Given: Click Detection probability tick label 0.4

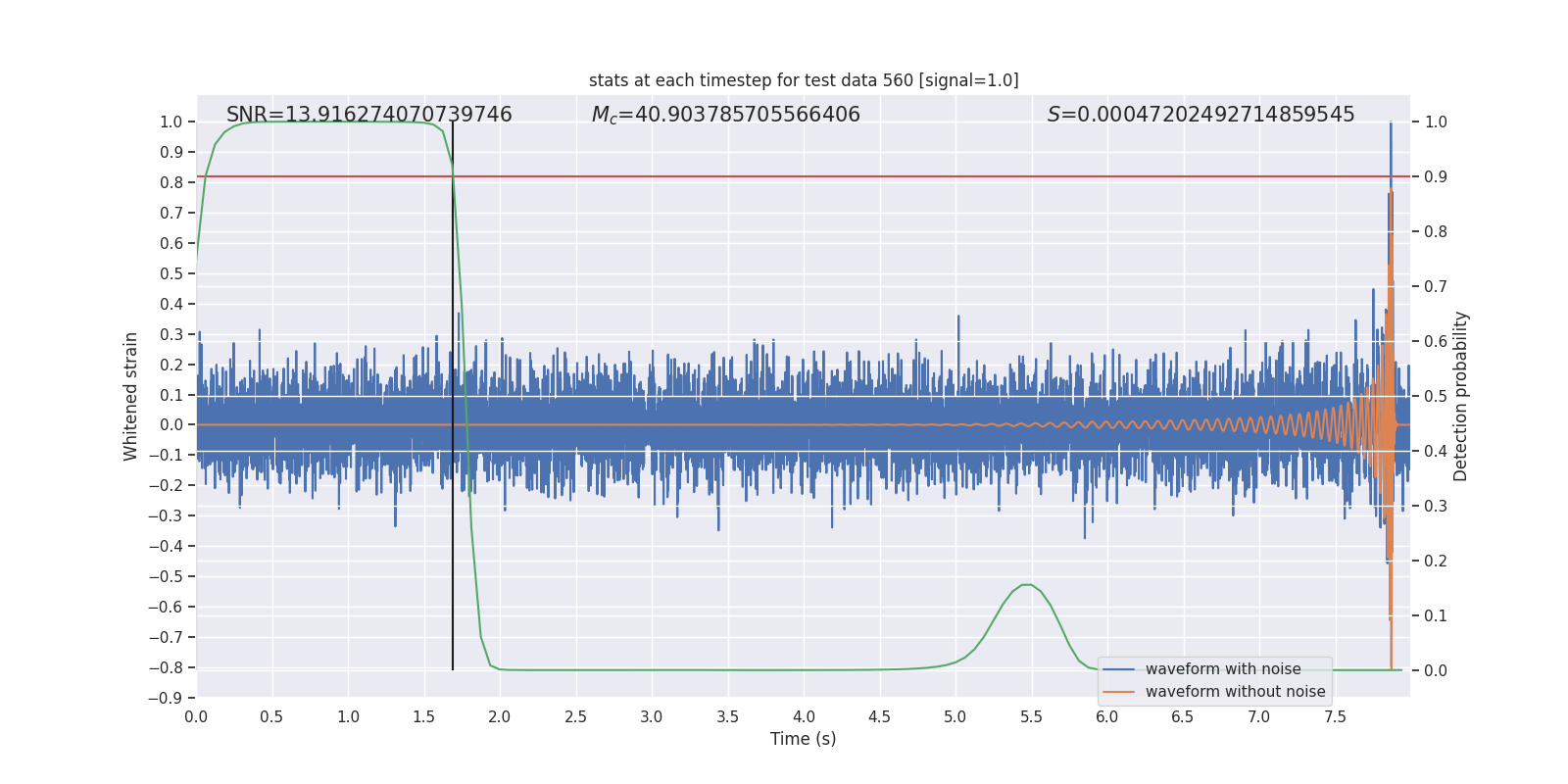Looking at the screenshot, I should point(1436,451).
